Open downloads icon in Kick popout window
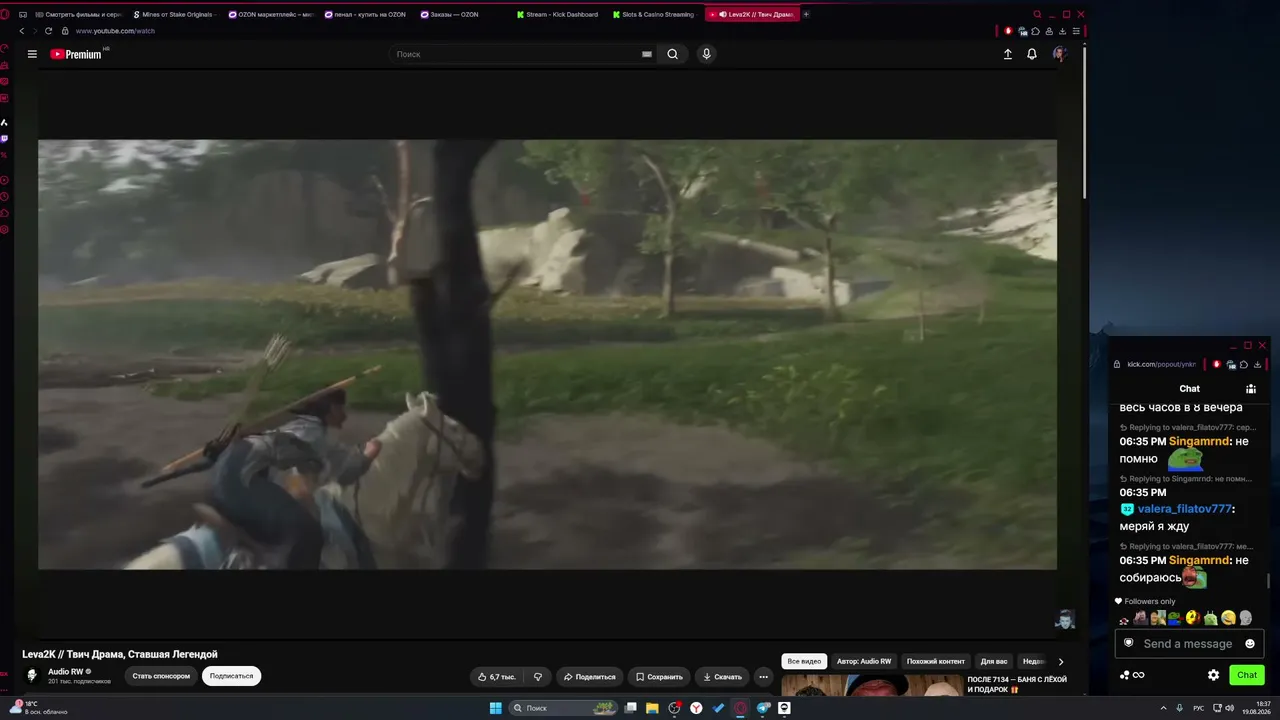The width and height of the screenshot is (1280, 720). [x=1257, y=364]
